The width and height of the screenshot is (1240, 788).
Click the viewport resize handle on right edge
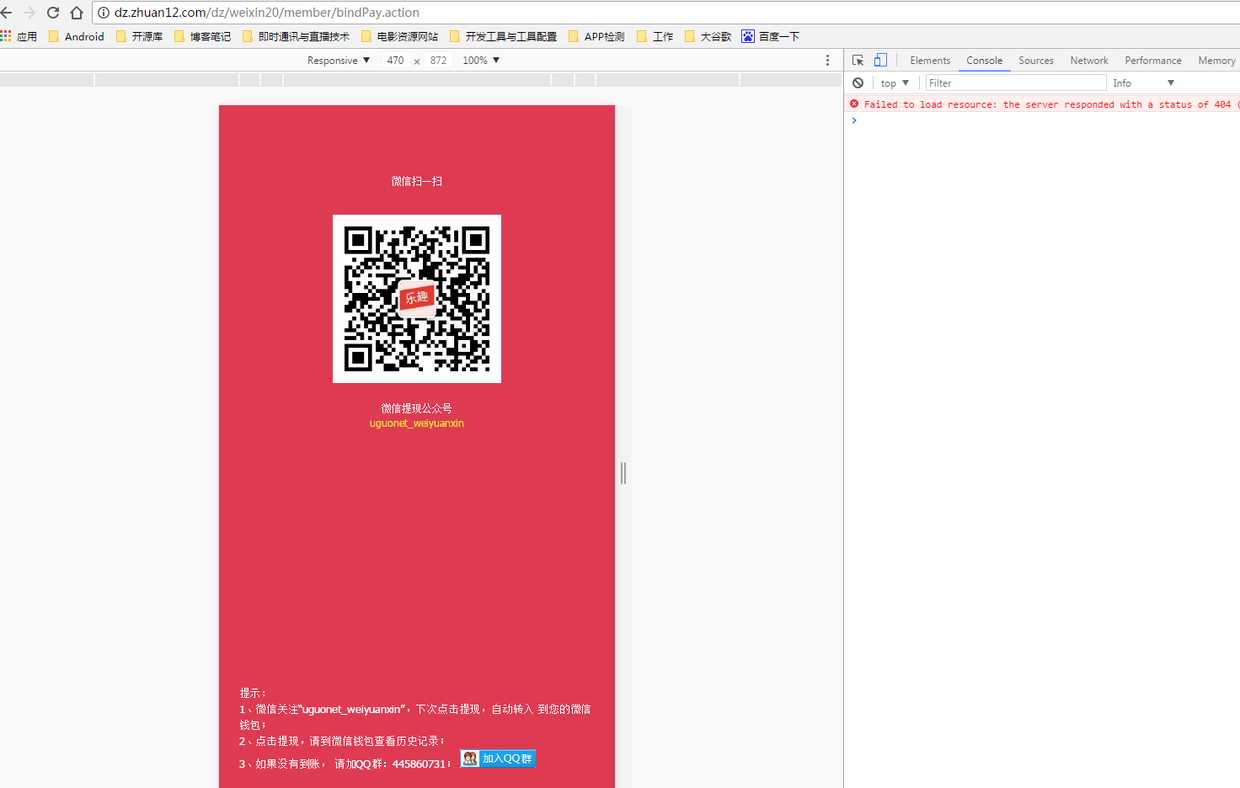pos(623,473)
